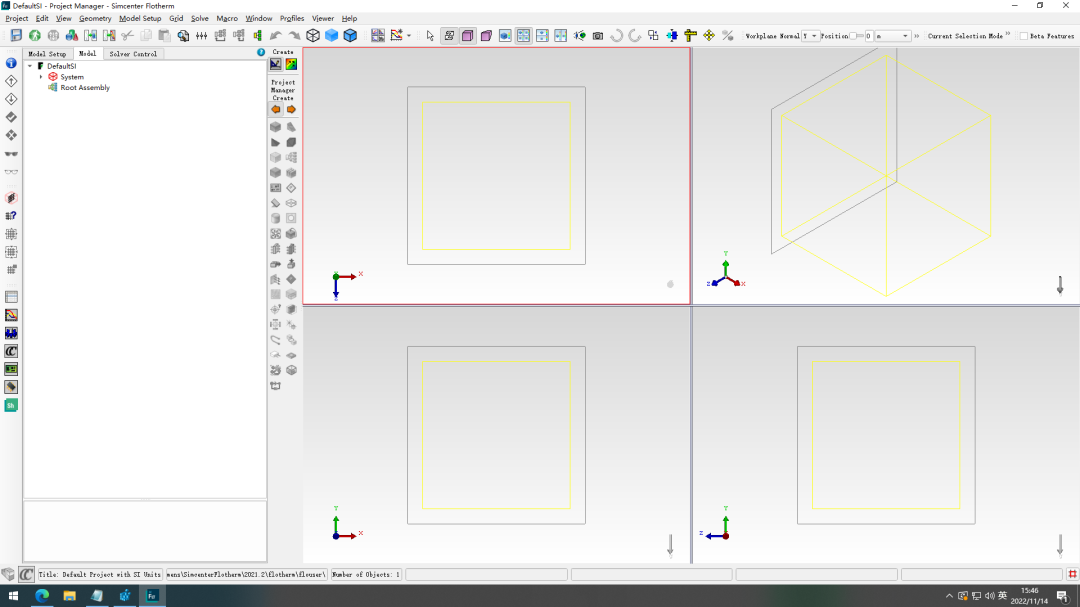This screenshot has height=607, width=1080.
Task: Toggle the pink solid box view button
Action: tap(486, 35)
